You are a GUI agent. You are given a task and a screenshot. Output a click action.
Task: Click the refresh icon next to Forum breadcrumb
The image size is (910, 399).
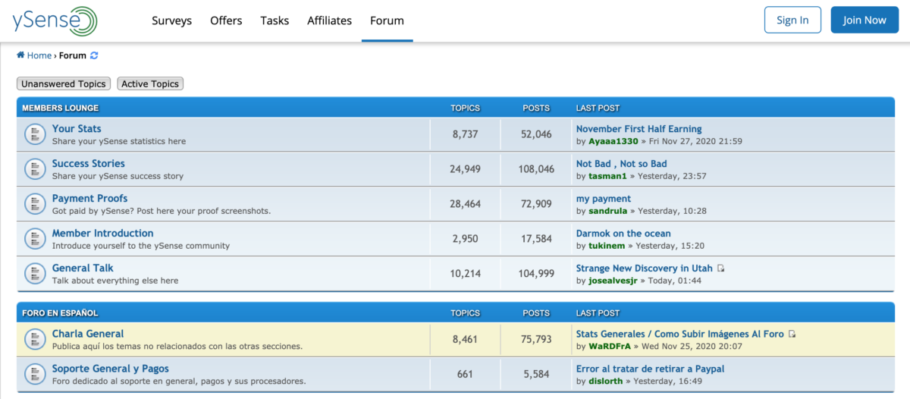(x=94, y=56)
